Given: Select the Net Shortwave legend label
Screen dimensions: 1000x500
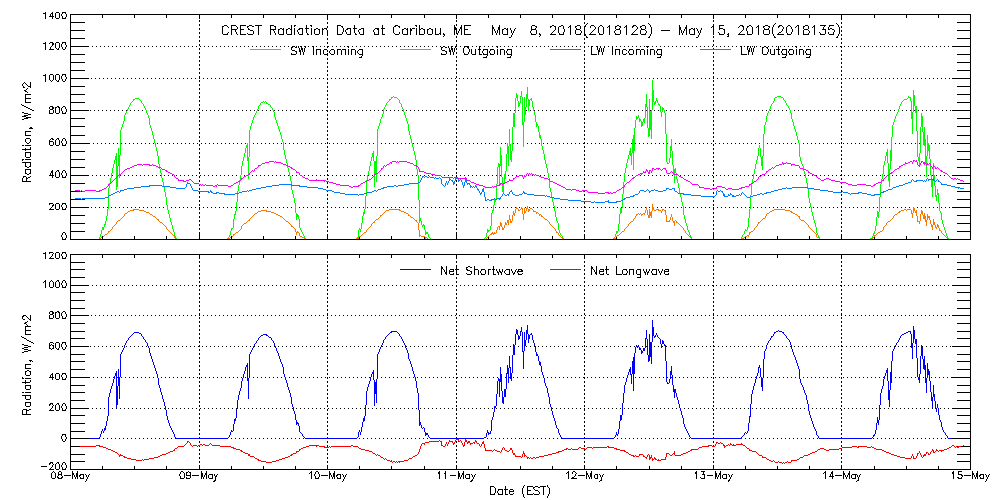Looking at the screenshot, I should [x=479, y=271].
